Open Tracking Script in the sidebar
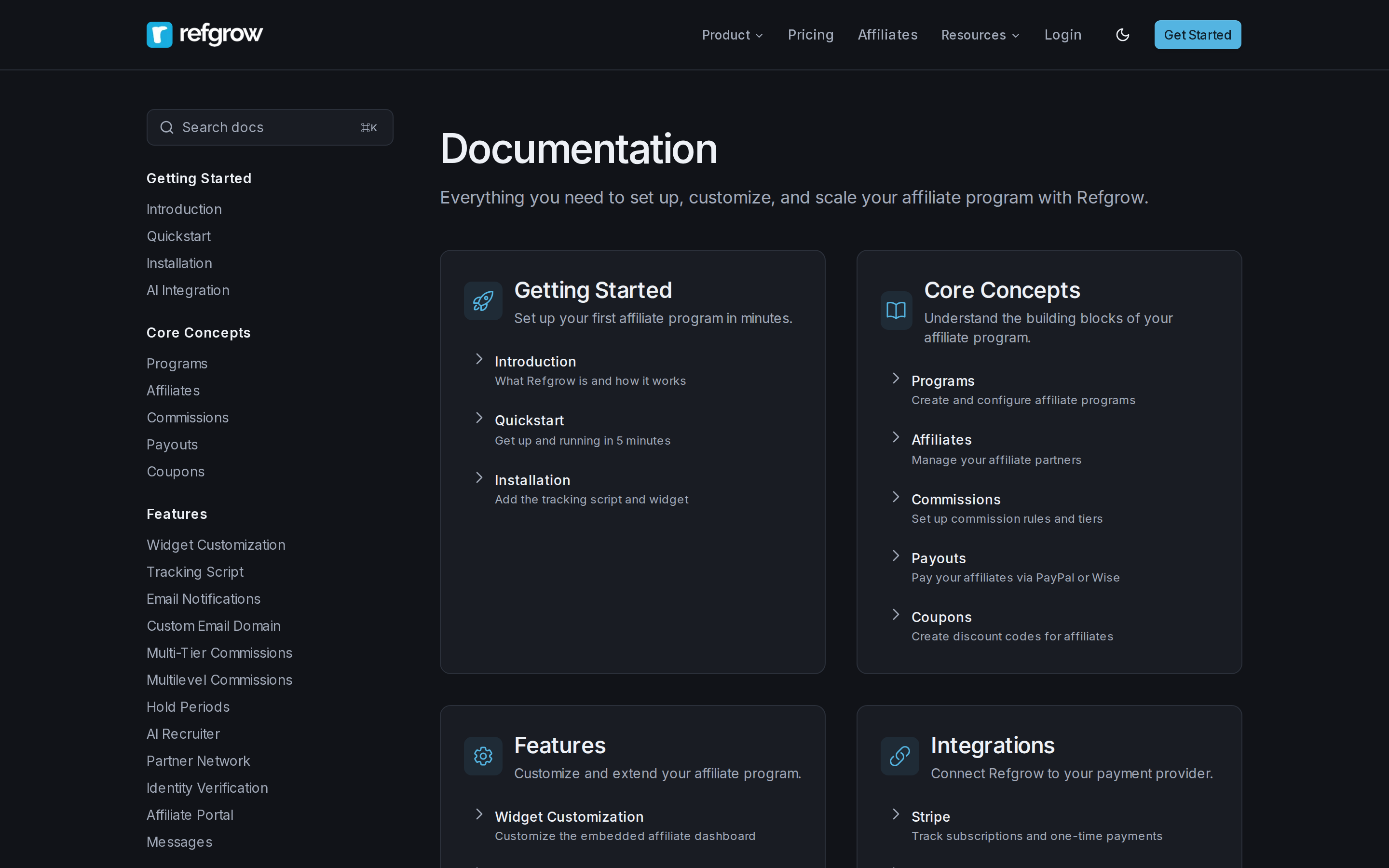Viewport: 1389px width, 868px height. [x=194, y=572]
